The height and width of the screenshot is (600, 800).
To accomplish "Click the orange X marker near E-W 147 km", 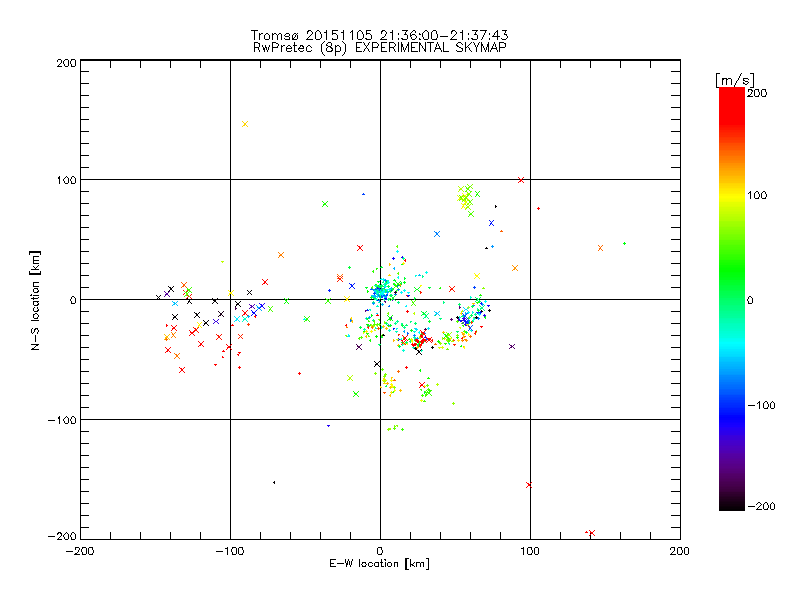I will 601,248.
